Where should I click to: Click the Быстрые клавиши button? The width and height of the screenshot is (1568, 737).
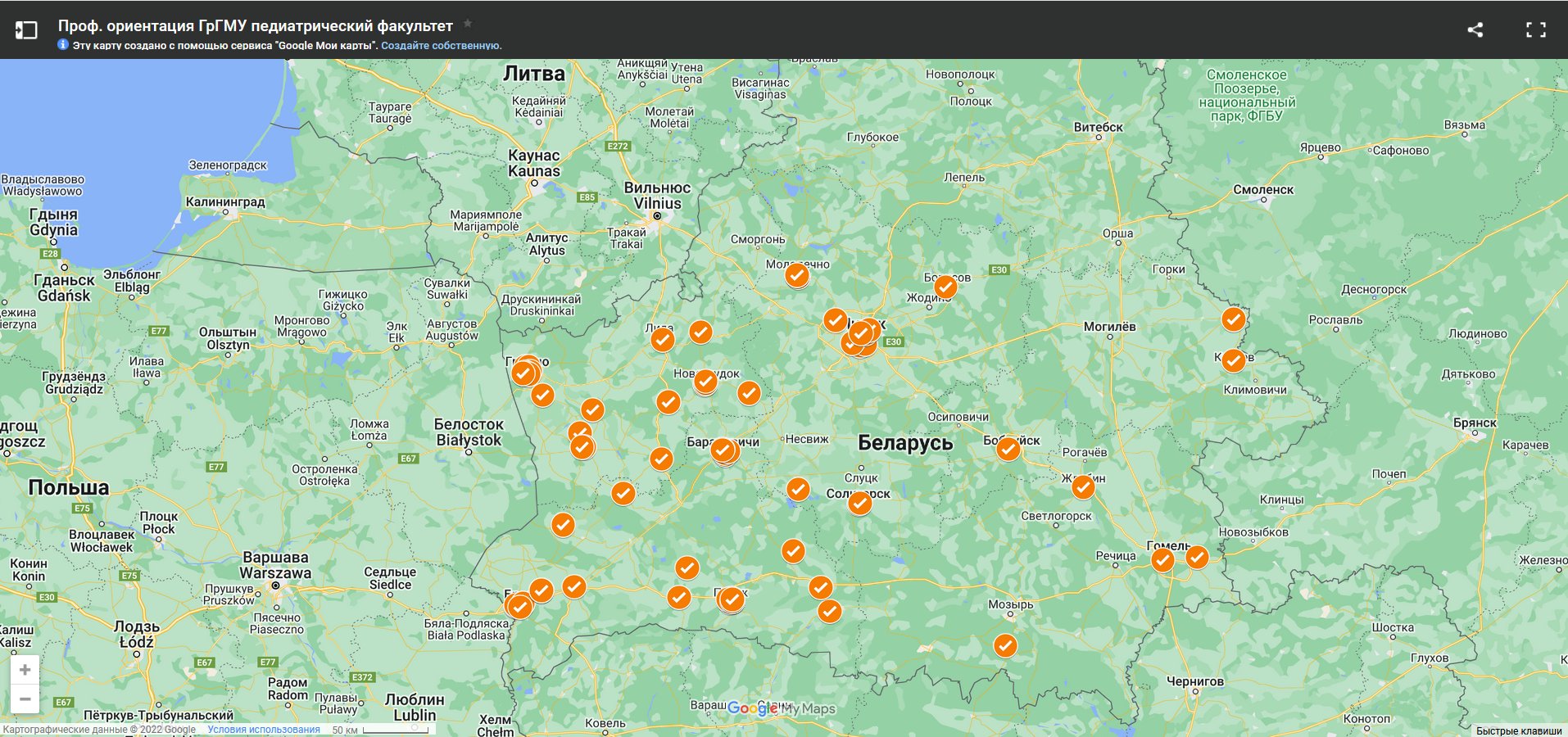(1519, 730)
